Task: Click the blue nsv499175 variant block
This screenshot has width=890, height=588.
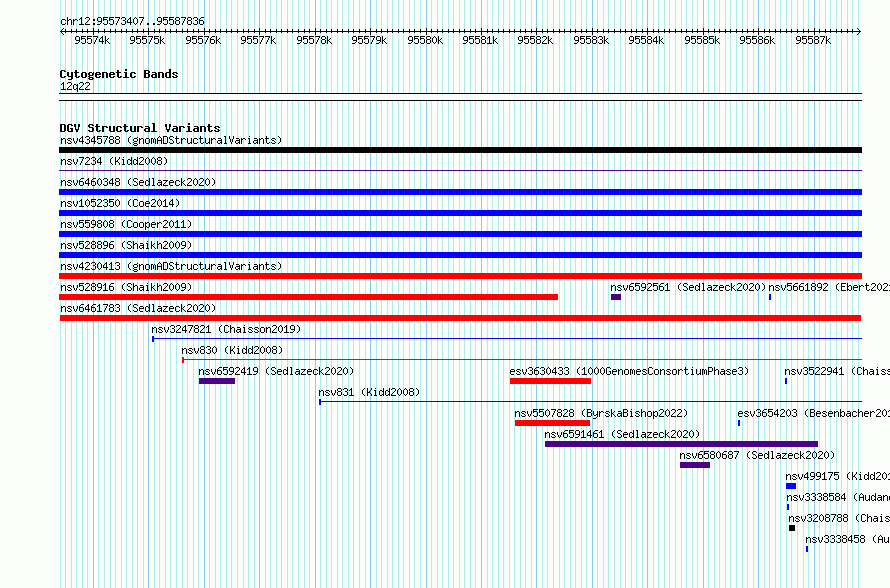Action: tap(791, 486)
